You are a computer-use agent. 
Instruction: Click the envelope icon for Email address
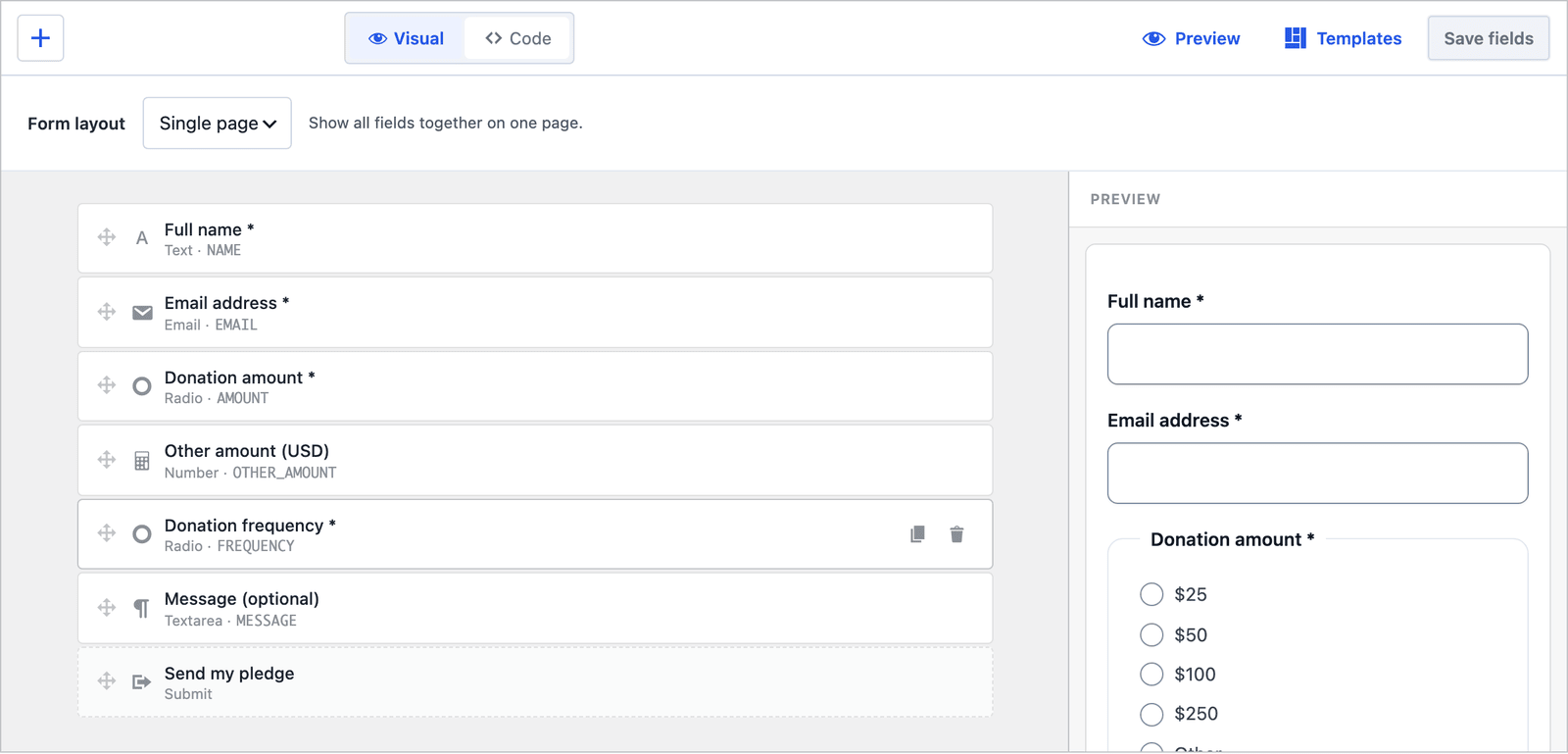(142, 313)
